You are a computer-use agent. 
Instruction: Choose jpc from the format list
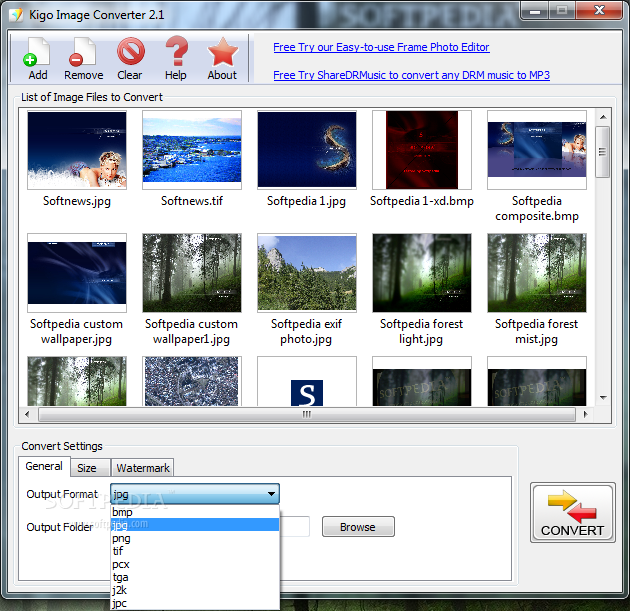click(195, 603)
